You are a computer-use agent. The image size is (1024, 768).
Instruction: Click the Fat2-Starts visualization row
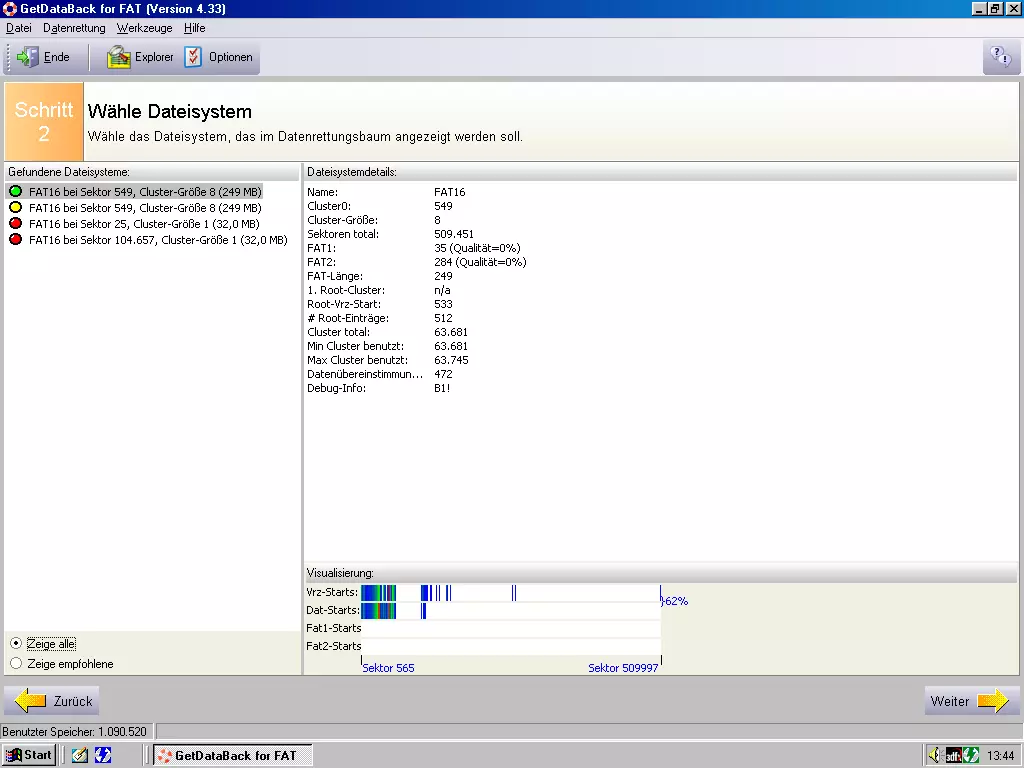[511, 647]
